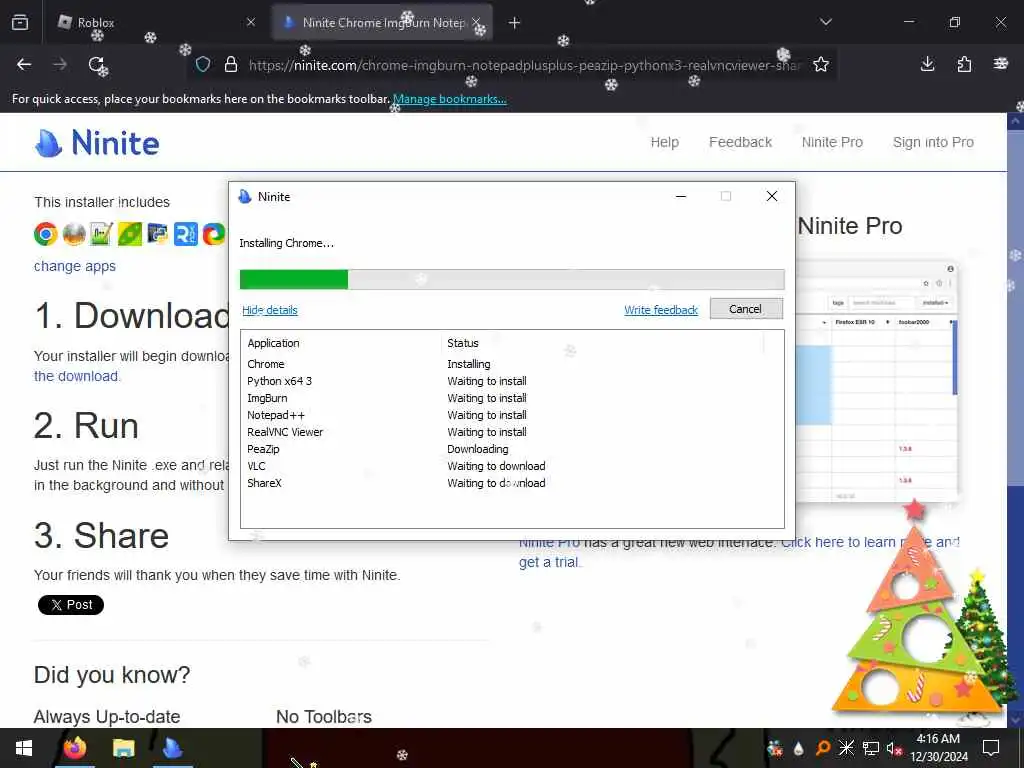Image resolution: width=1024 pixels, height=768 pixels.
Task: Select the Chrome row in installer list
Action: [x=512, y=364]
